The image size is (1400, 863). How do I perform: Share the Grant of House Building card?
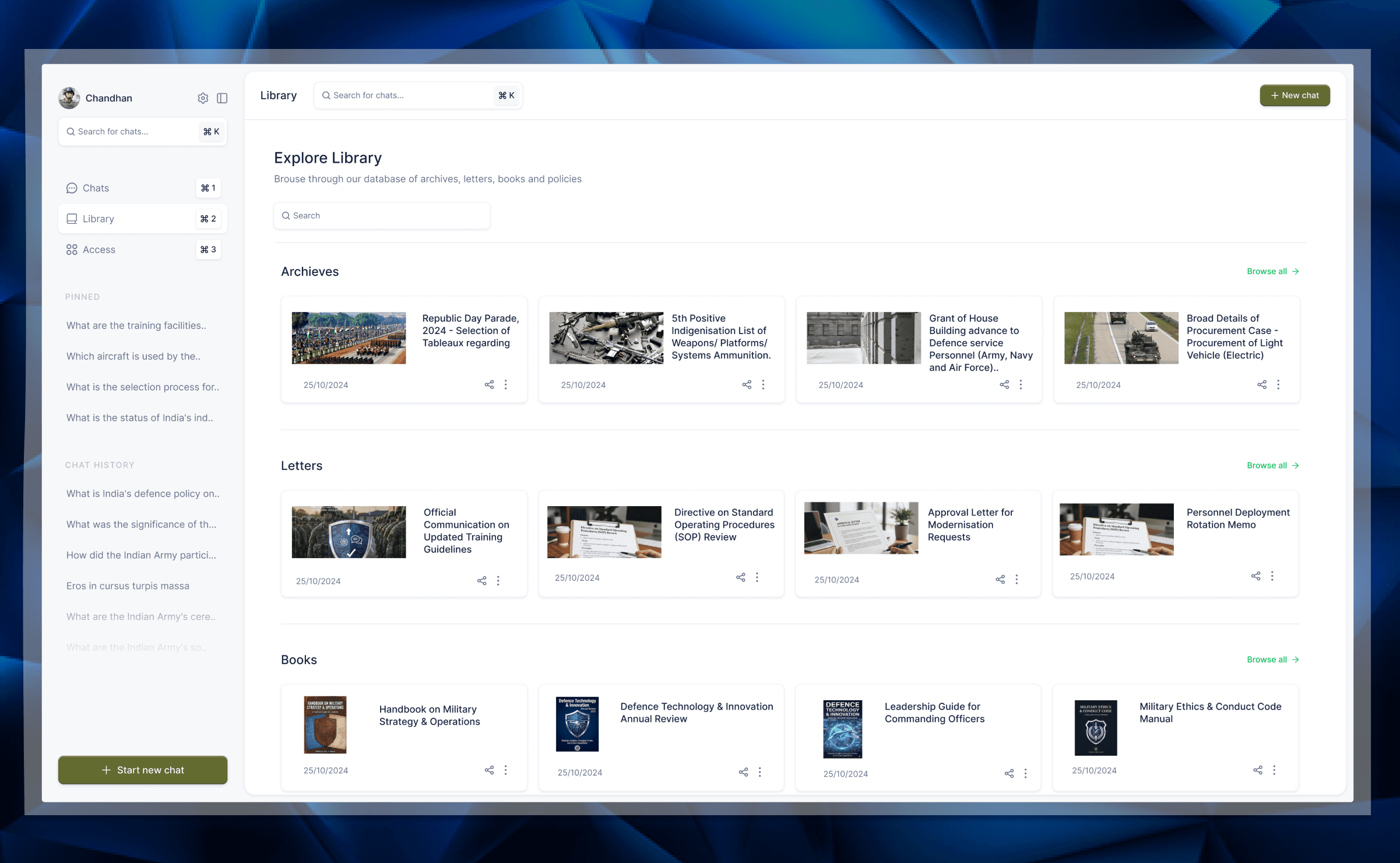tap(1004, 385)
